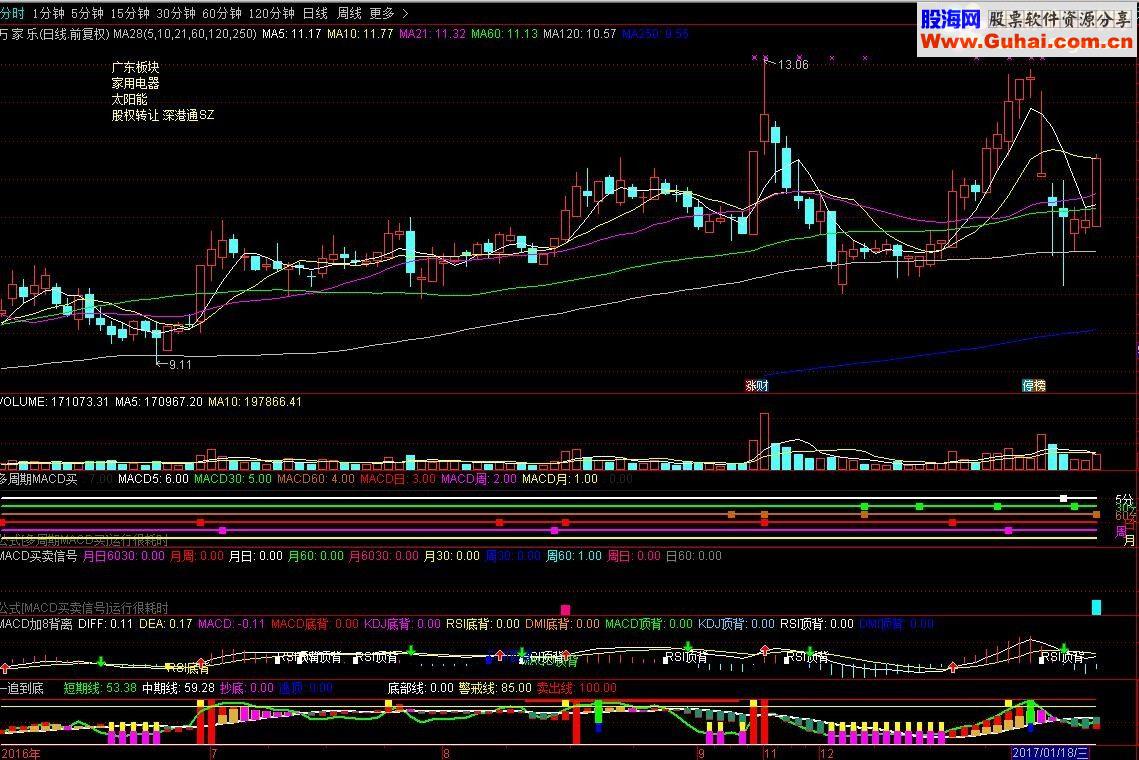This screenshot has height=760, width=1139.
Task: Click the MA21: 11.32 value
Action: pos(432,33)
